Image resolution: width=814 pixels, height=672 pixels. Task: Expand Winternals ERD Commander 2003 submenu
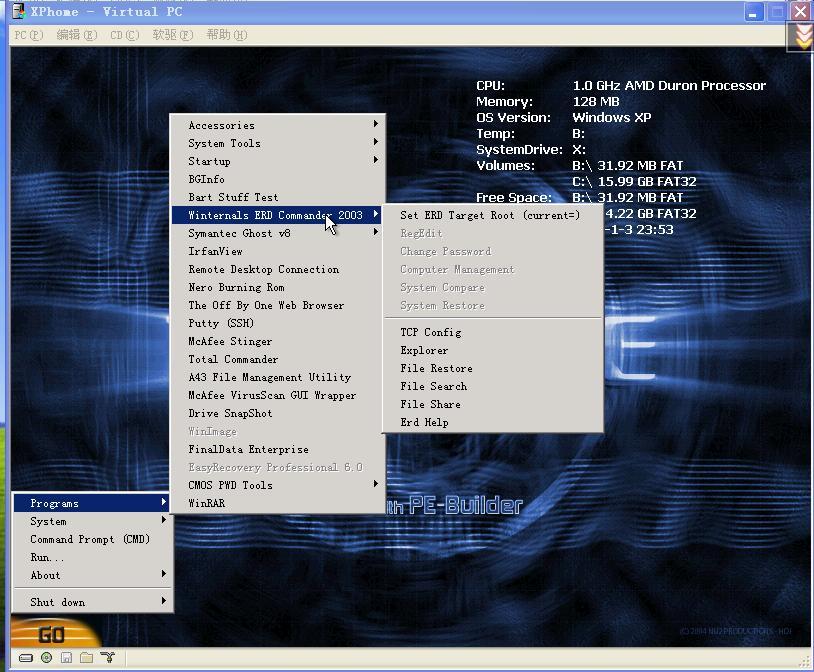click(x=277, y=215)
